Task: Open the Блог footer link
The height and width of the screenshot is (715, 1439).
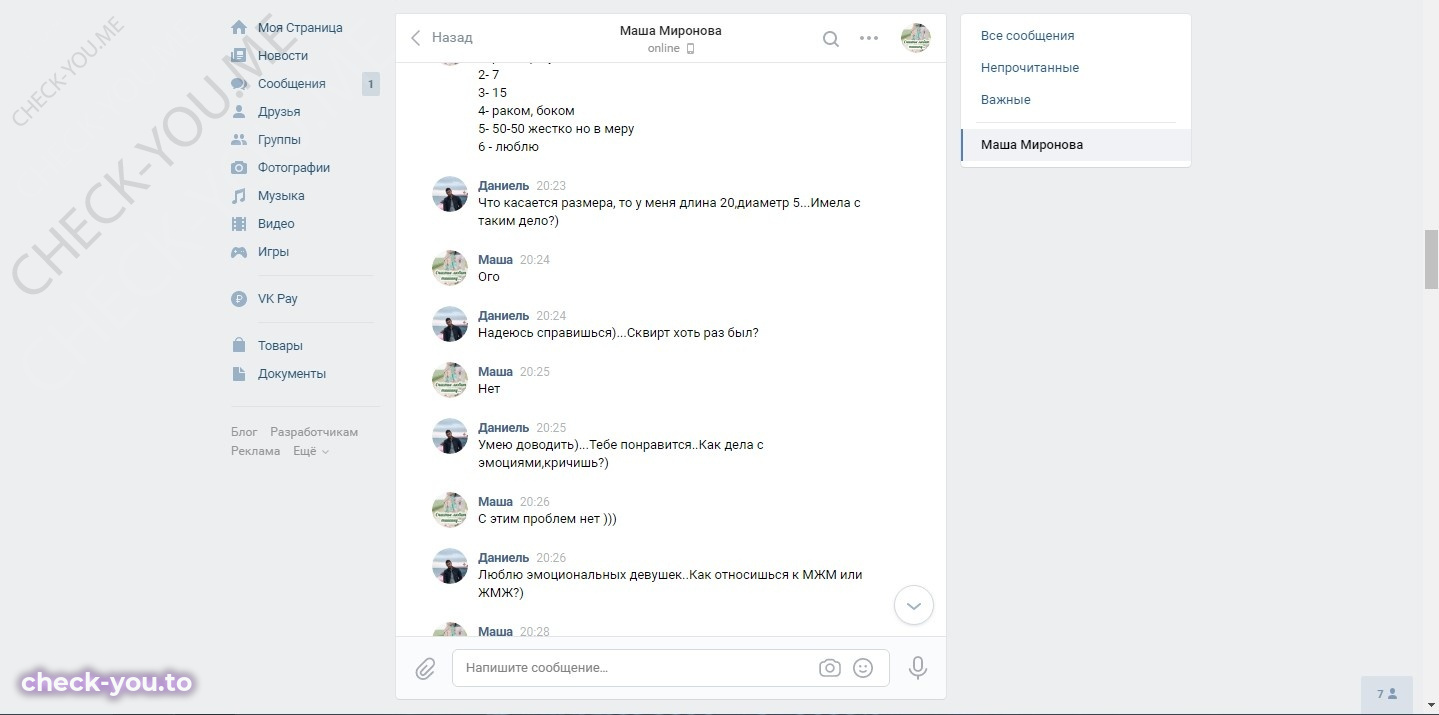Action: point(244,432)
